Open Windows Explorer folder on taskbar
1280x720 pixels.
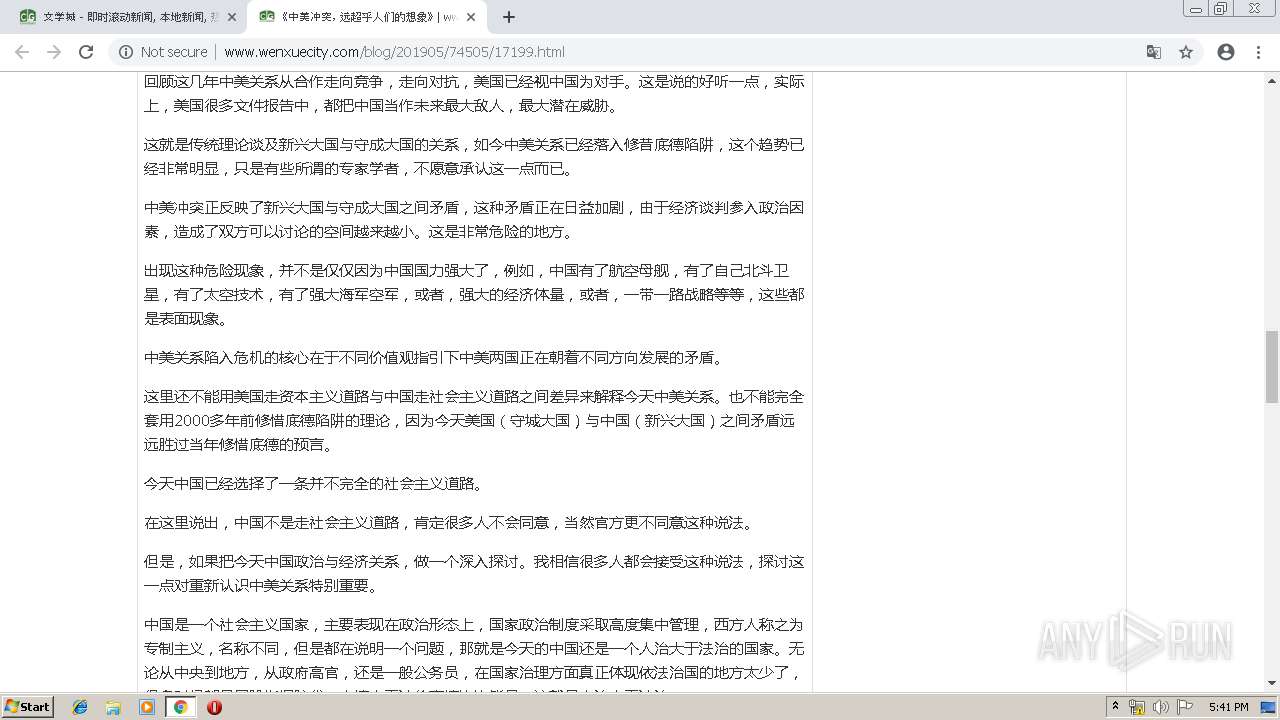pos(113,707)
